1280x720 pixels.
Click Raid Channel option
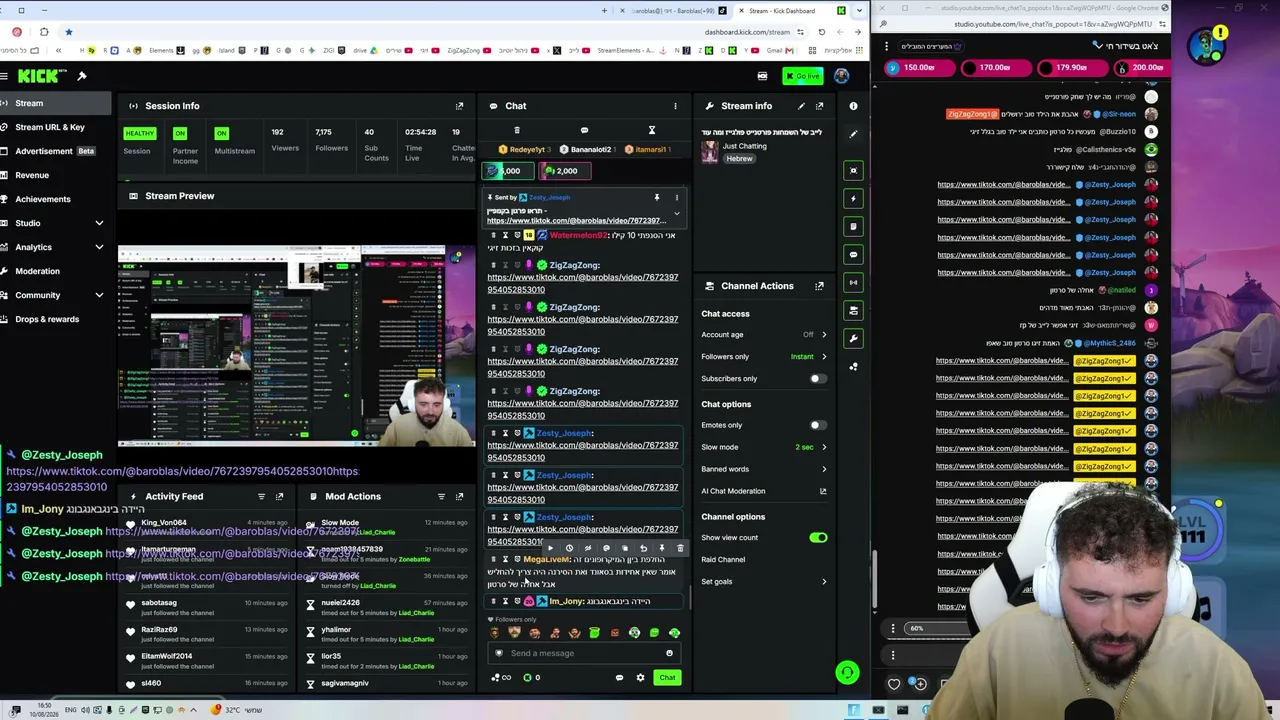pos(723,560)
